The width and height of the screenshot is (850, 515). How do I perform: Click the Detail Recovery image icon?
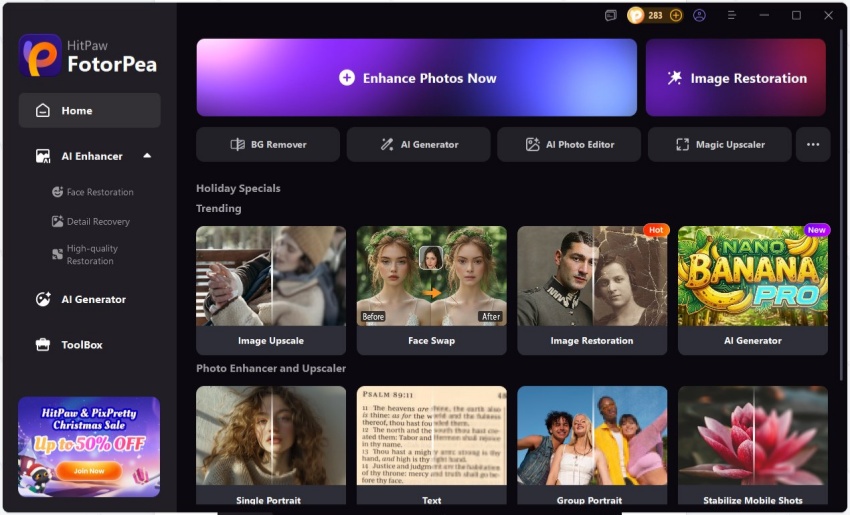pos(57,221)
